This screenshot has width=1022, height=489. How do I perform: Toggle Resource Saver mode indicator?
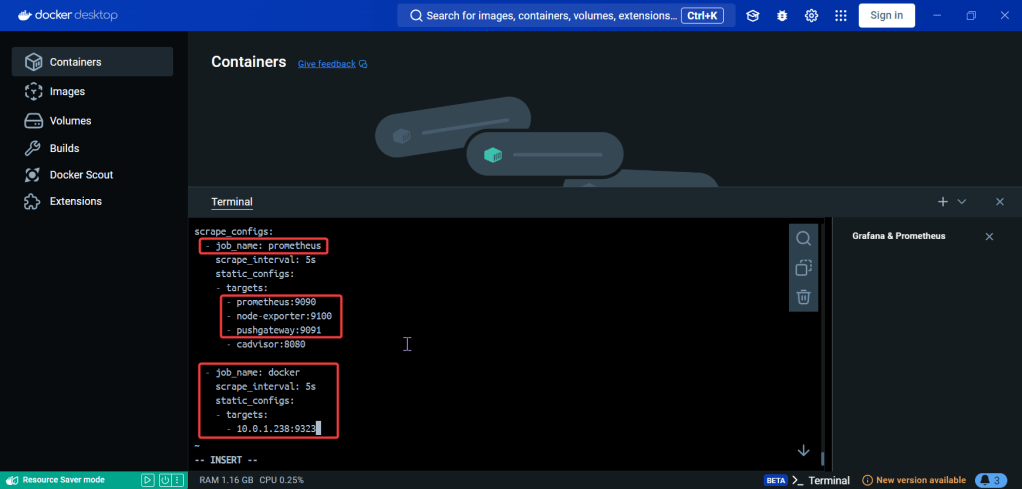[x=62, y=480]
